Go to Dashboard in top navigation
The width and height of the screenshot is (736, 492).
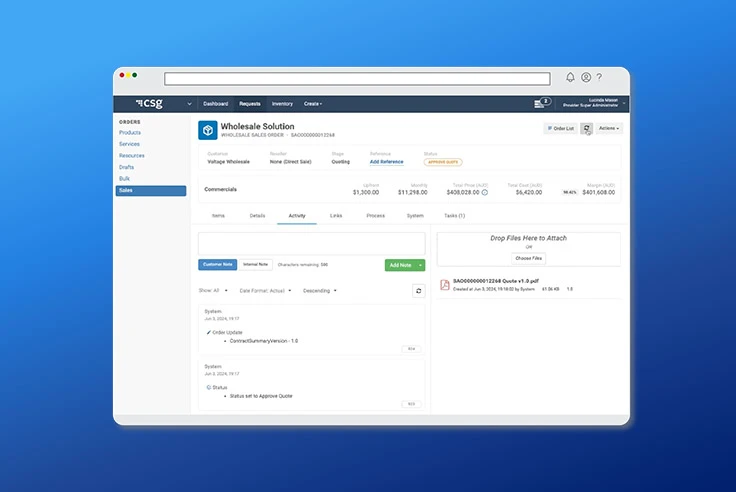(215, 104)
